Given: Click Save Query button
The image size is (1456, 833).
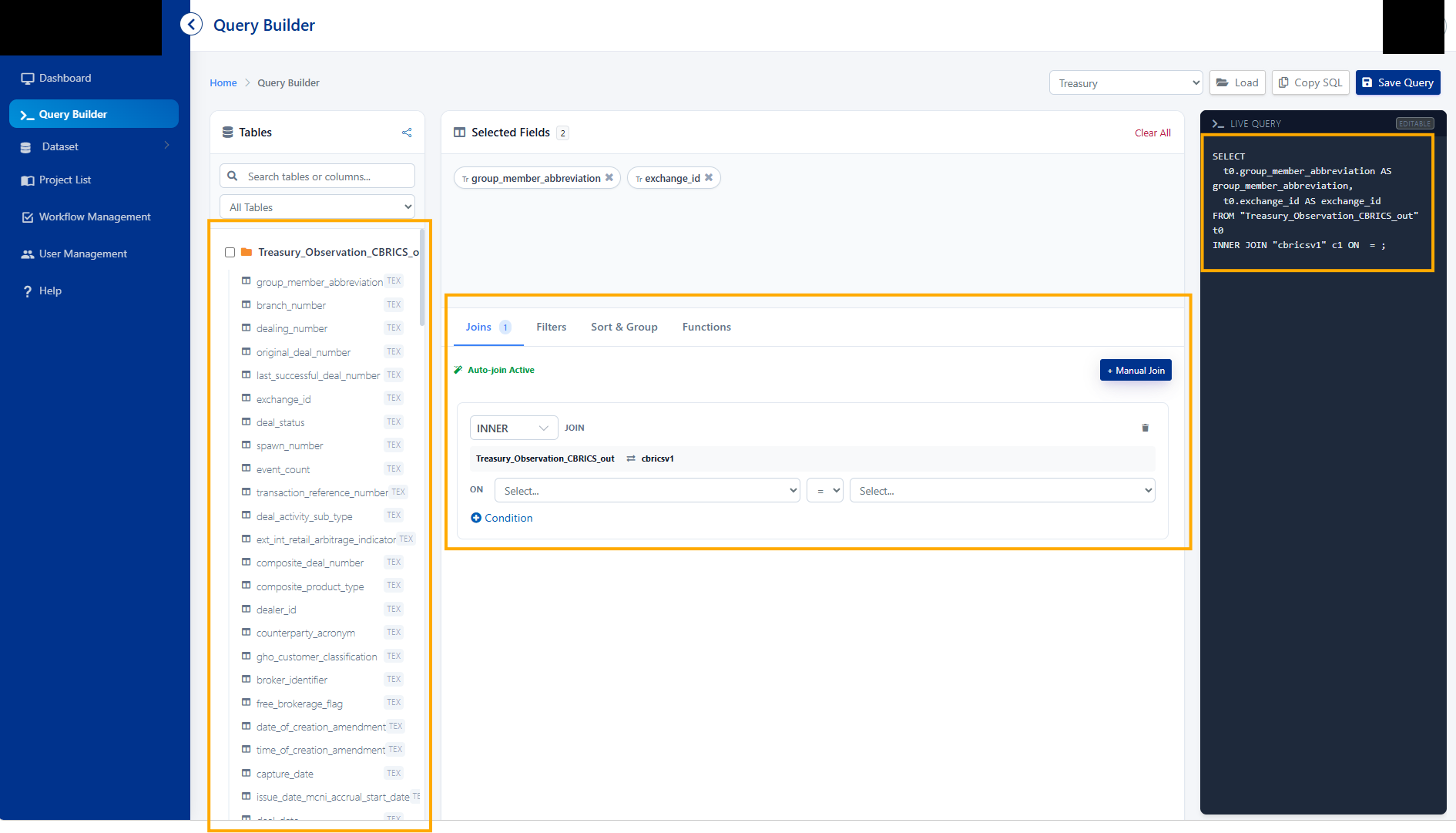Looking at the screenshot, I should [1397, 82].
